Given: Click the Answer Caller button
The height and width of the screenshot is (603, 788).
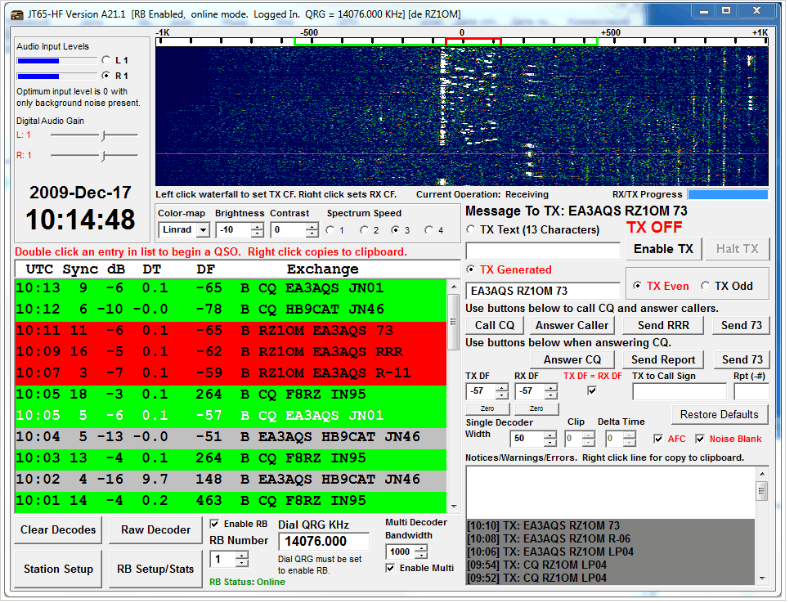Looking at the screenshot, I should coord(571,325).
